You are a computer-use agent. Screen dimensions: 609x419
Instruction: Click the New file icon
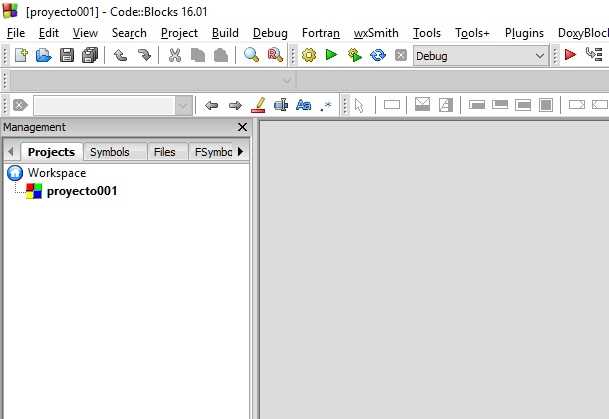[x=21, y=55]
